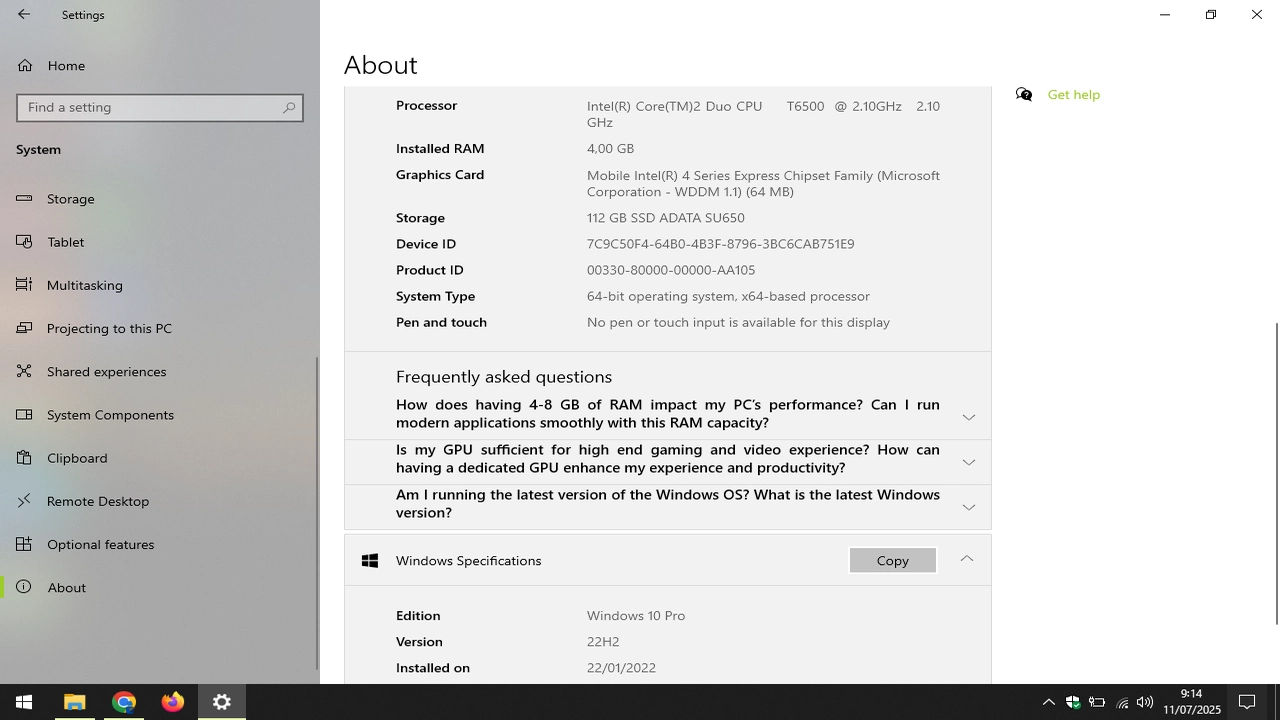Open the Windows Start menu
This screenshot has width=1280, height=720.
point(24,702)
